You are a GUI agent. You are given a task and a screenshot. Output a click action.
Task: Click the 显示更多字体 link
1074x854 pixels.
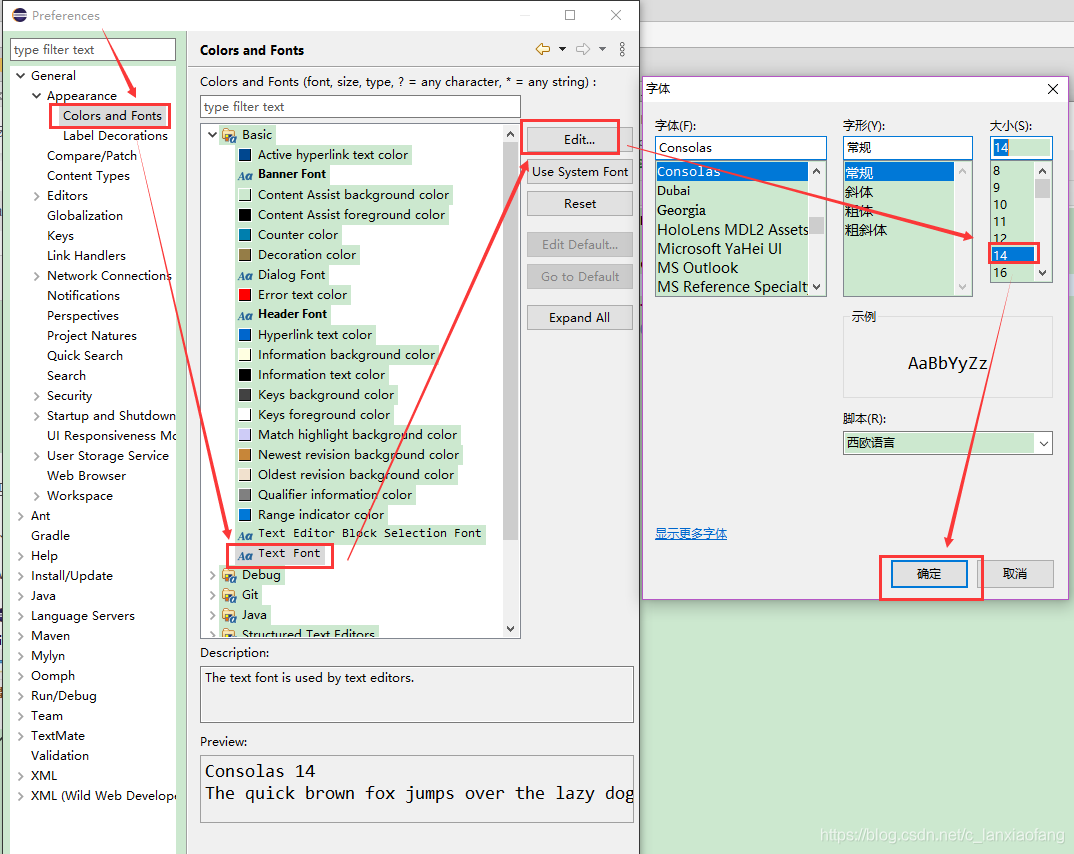click(691, 534)
